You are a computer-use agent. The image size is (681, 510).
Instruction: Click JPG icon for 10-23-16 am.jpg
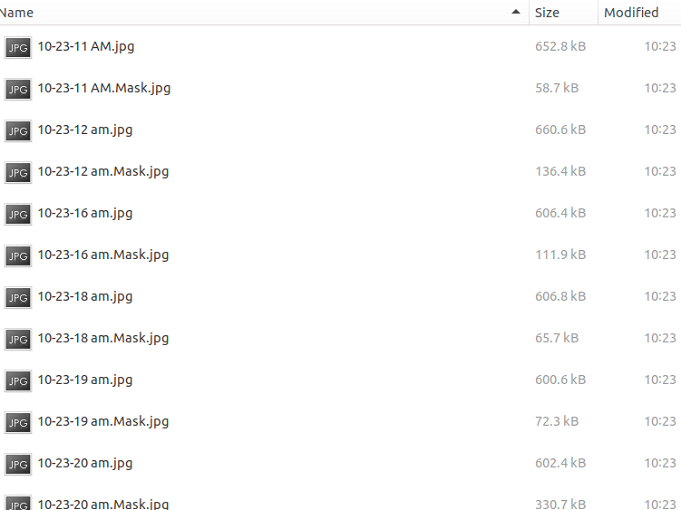point(18,214)
